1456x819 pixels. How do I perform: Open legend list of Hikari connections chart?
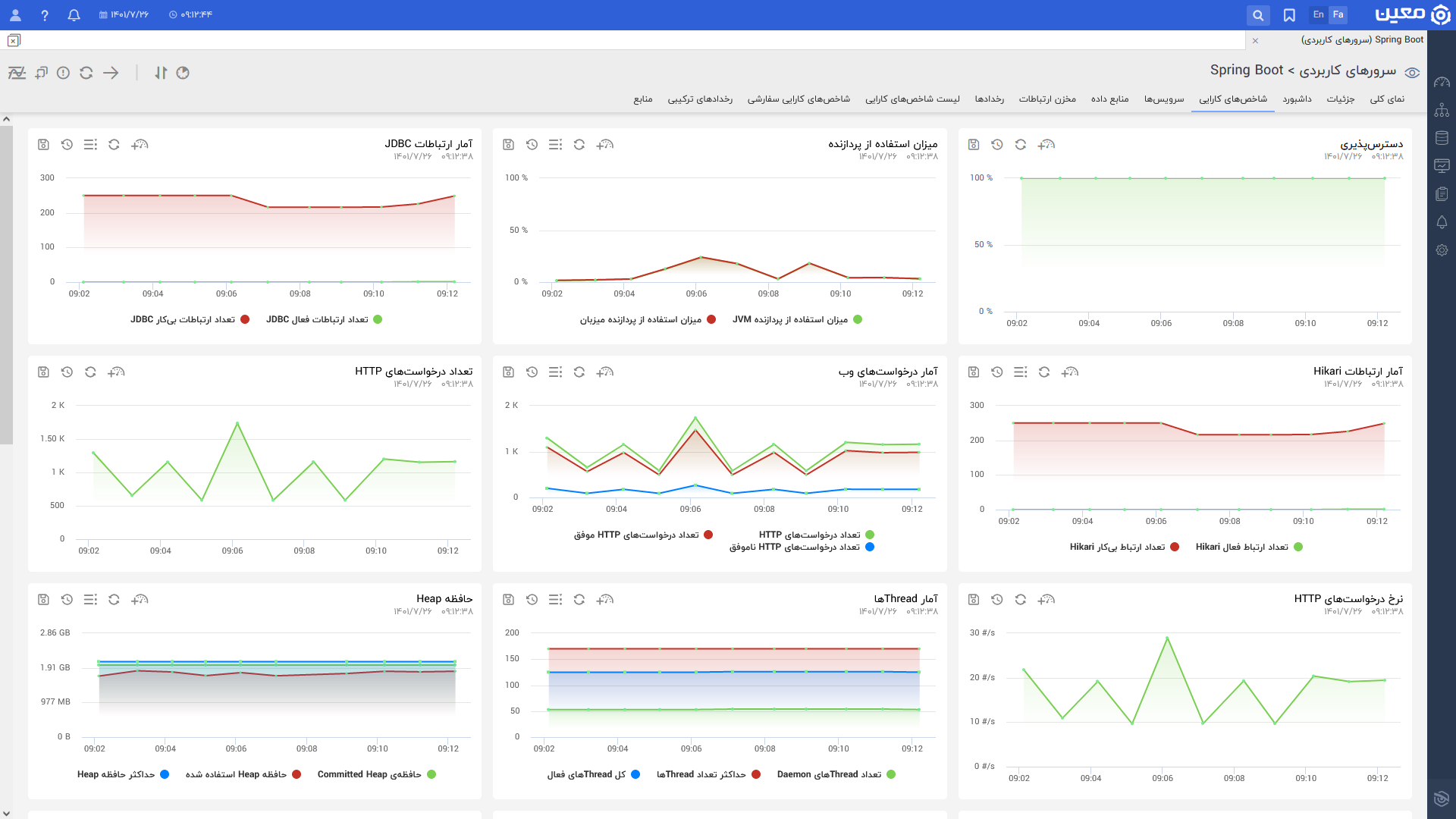pyautogui.click(x=1021, y=372)
